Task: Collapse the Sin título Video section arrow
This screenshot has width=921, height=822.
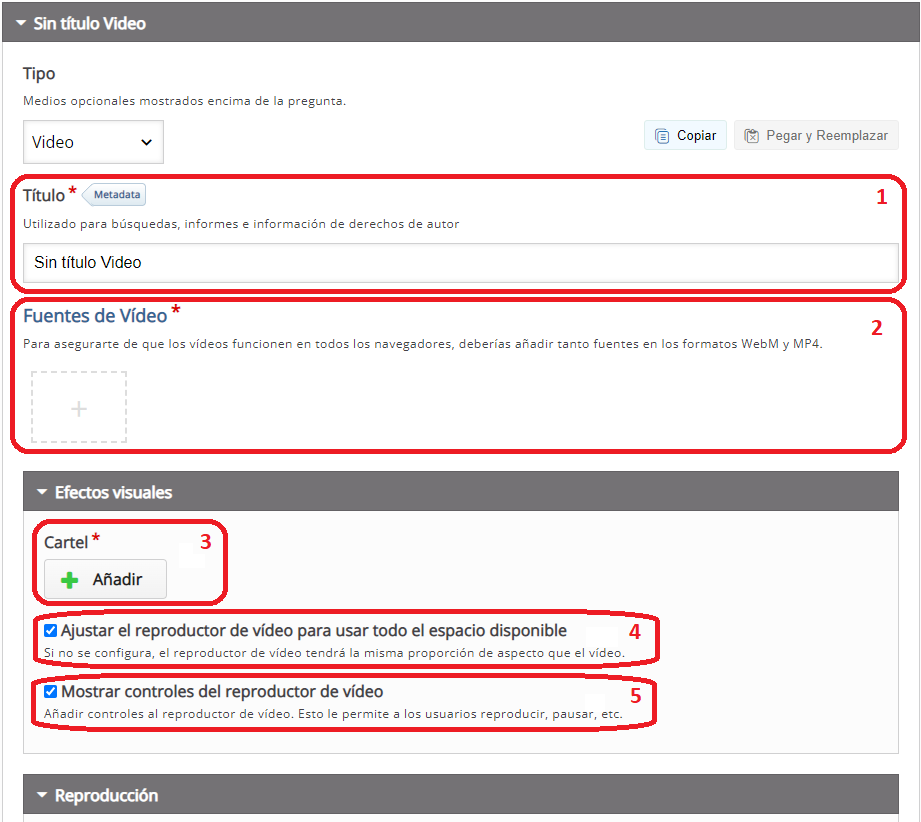Action: (20, 23)
